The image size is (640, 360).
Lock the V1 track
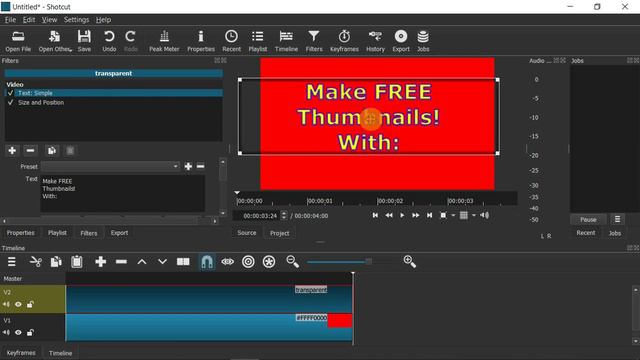[30, 333]
